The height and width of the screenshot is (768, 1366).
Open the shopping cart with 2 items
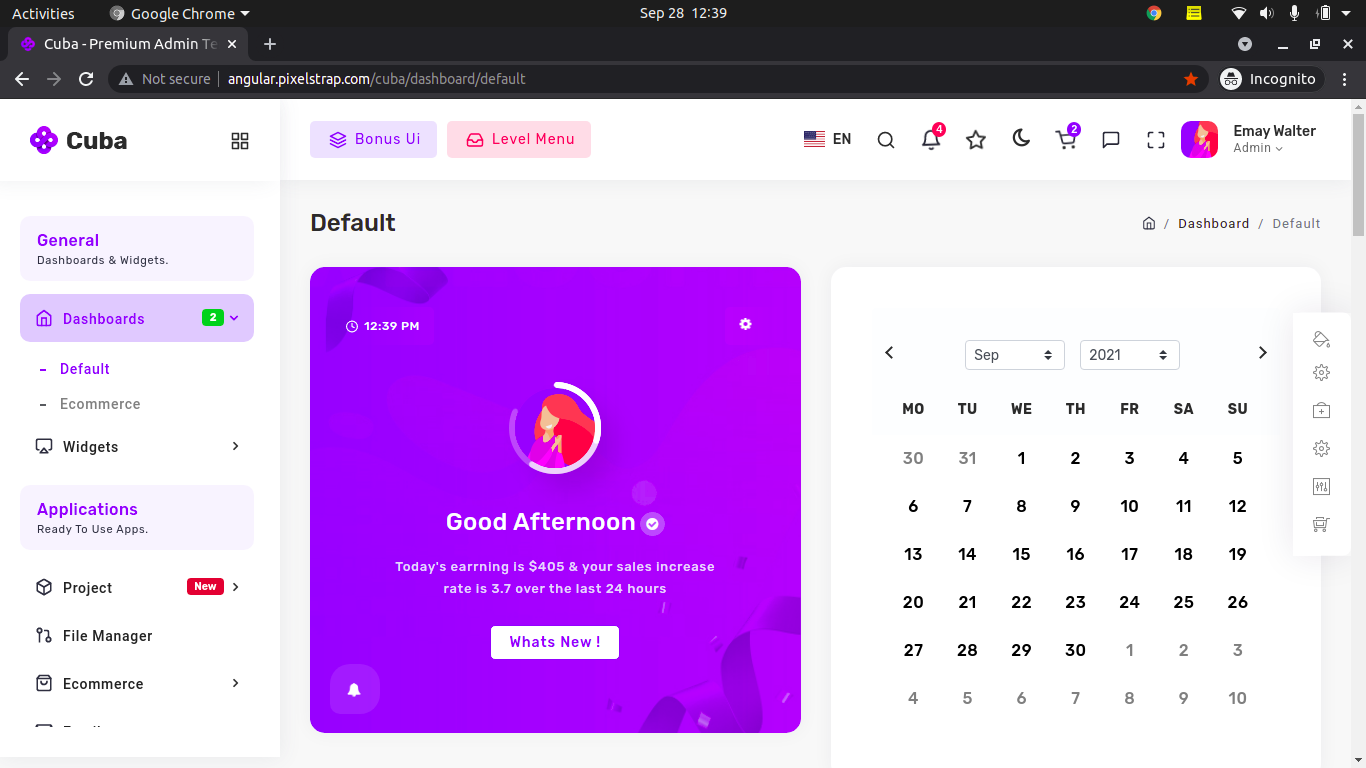tap(1066, 141)
